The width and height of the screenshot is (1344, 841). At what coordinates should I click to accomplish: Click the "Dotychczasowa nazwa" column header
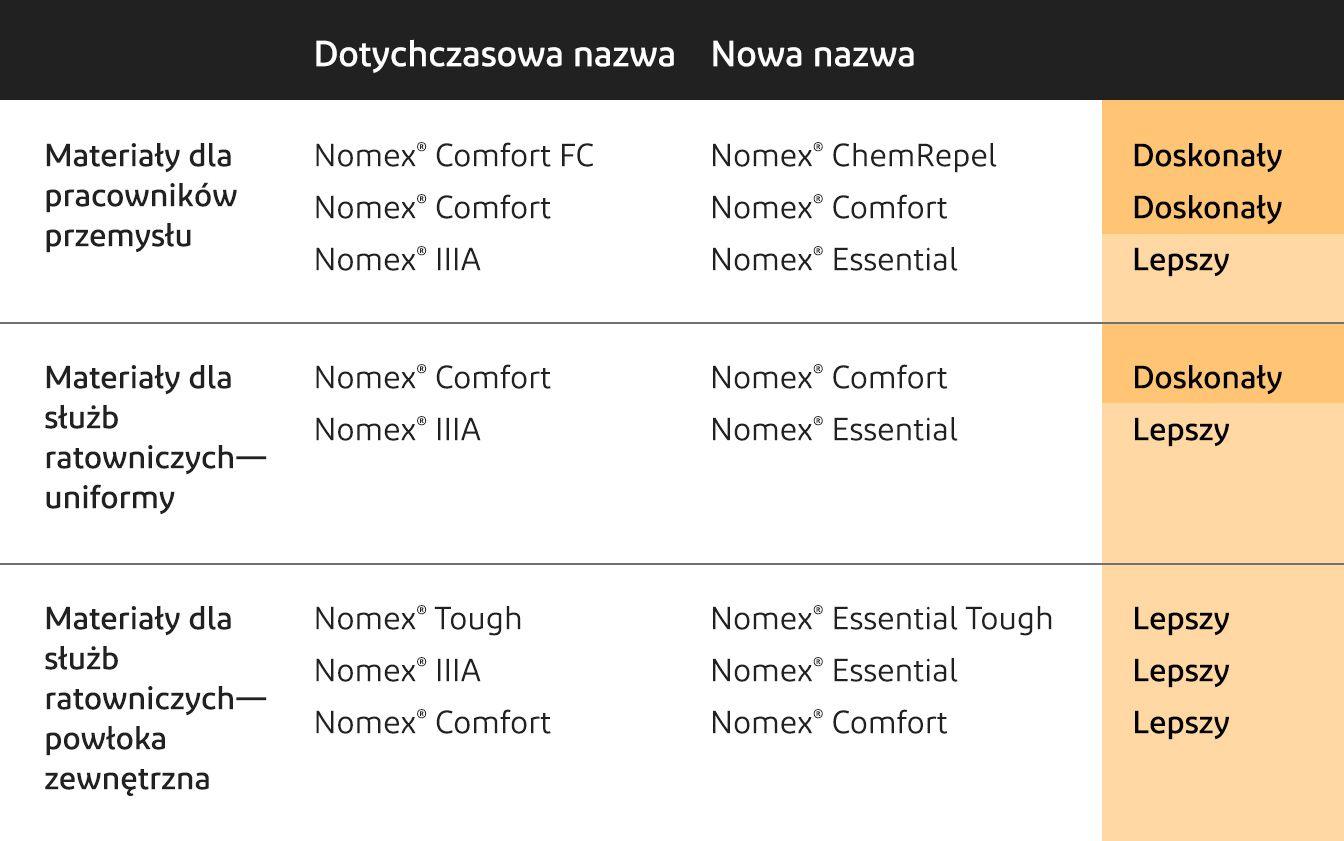pyautogui.click(x=494, y=54)
